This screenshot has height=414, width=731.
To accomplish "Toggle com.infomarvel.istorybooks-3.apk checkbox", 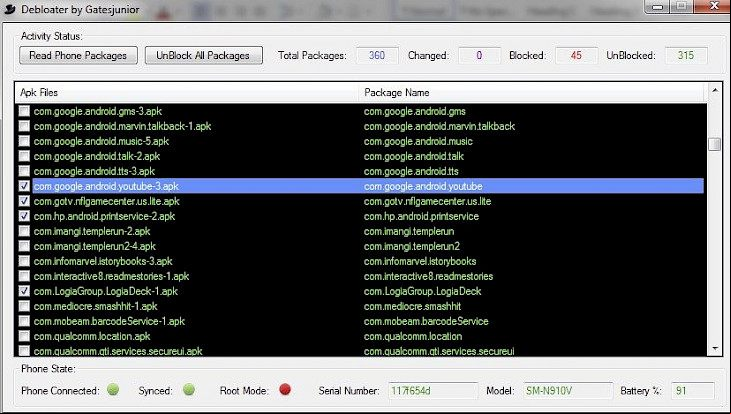I will (x=24, y=261).
